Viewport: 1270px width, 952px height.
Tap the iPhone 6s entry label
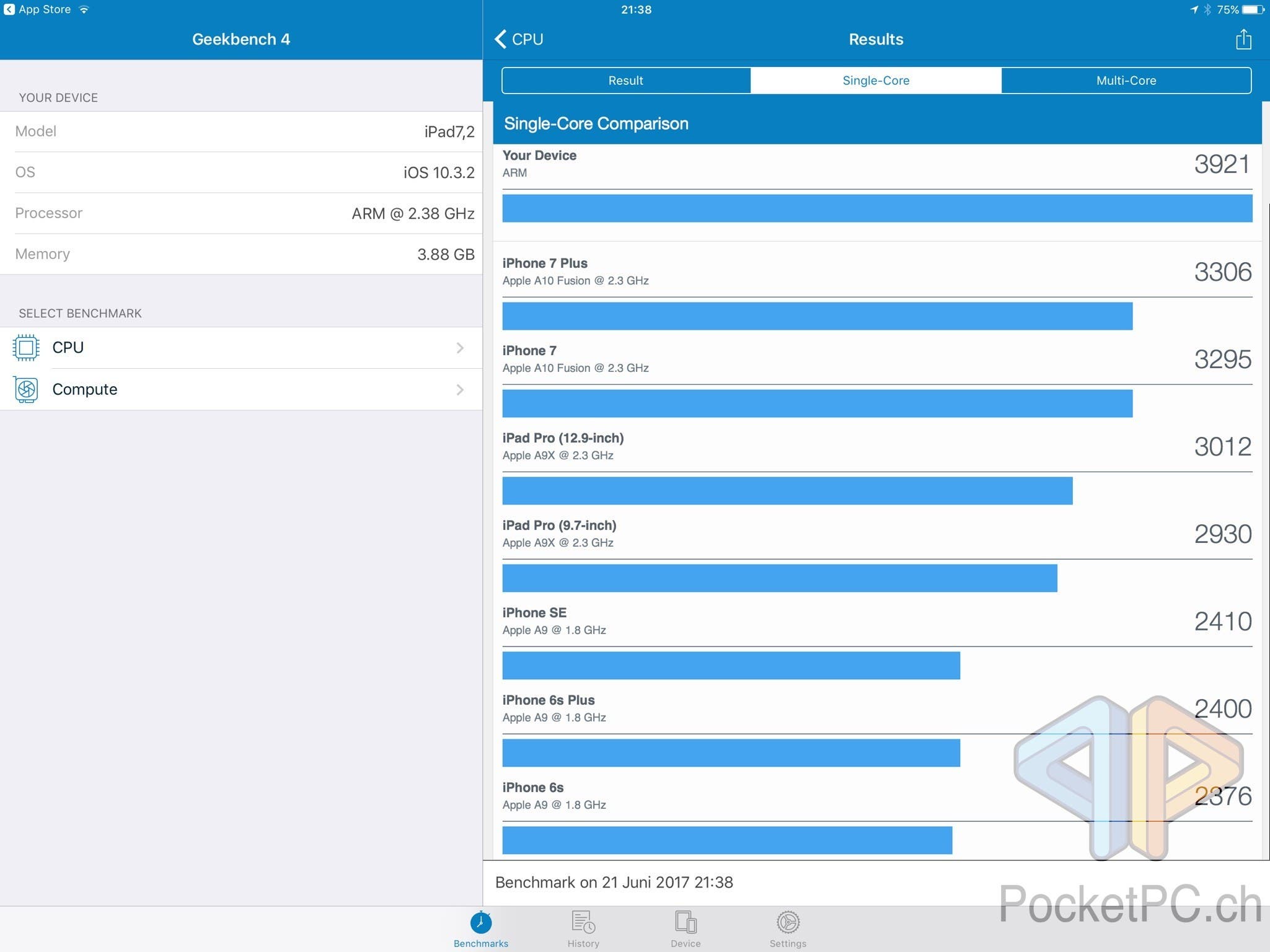(533, 788)
